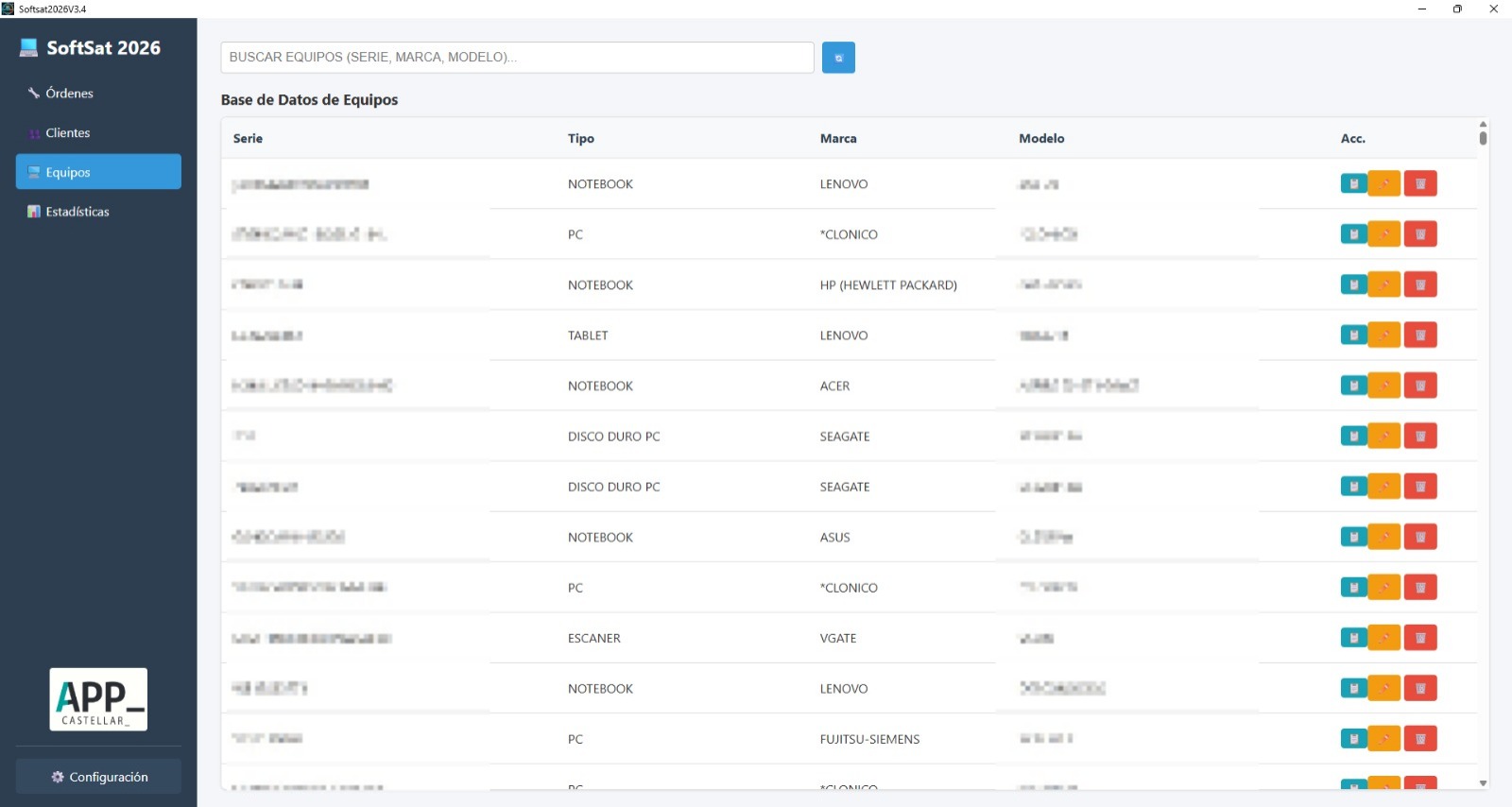The image size is (1512, 807).
Task: Edit the LENOVO TABLET row with the pencil
Action: (x=1384, y=335)
